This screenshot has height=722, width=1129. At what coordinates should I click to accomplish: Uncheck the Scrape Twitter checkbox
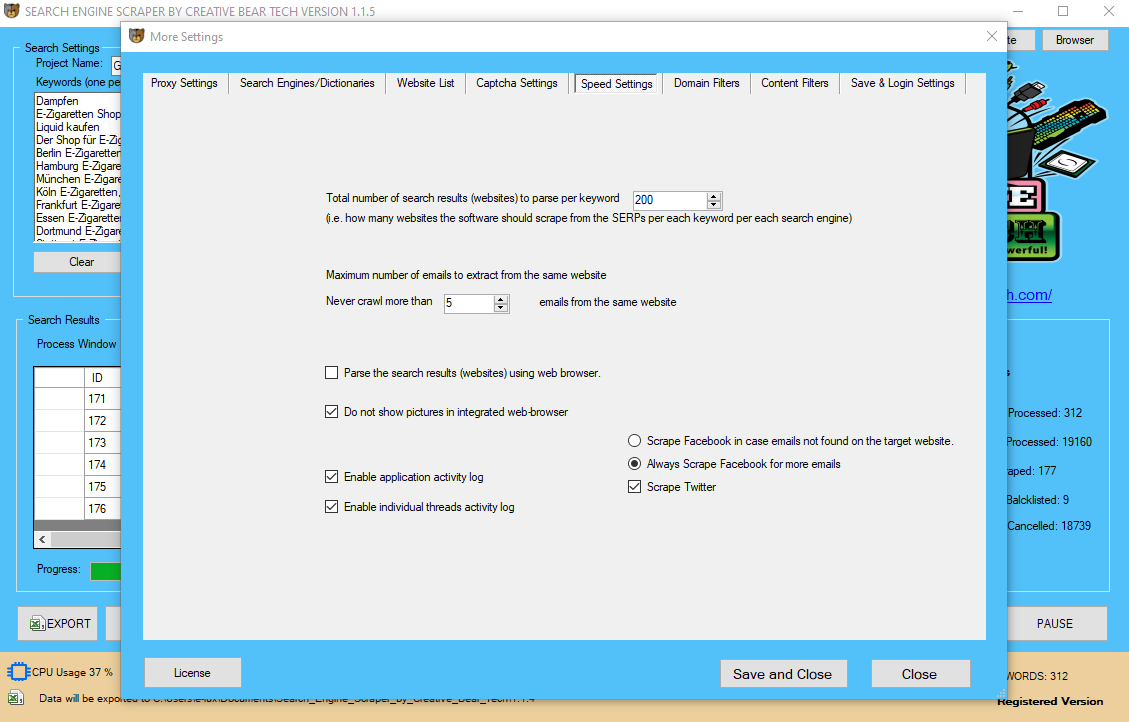tap(634, 487)
